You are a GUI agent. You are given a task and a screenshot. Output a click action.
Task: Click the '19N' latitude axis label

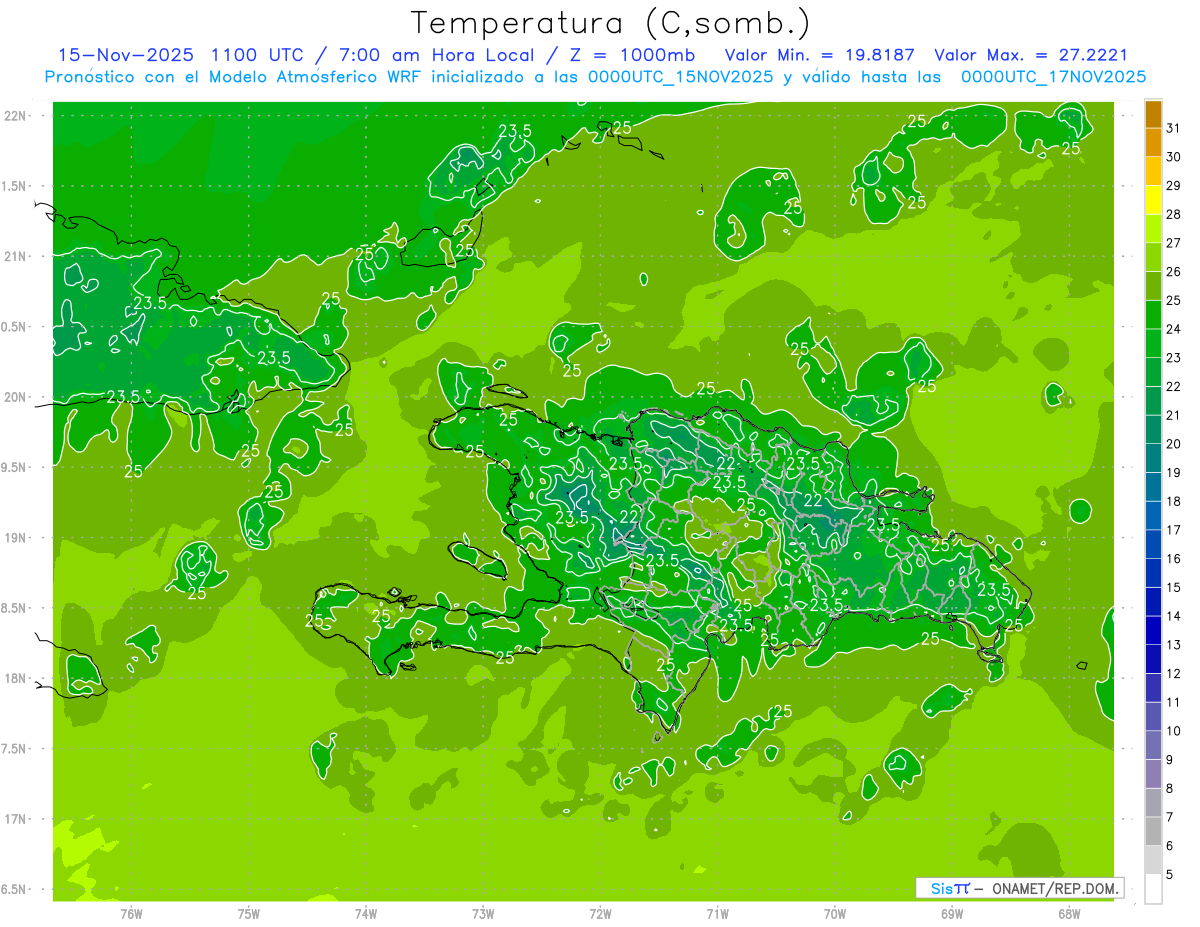[16, 538]
